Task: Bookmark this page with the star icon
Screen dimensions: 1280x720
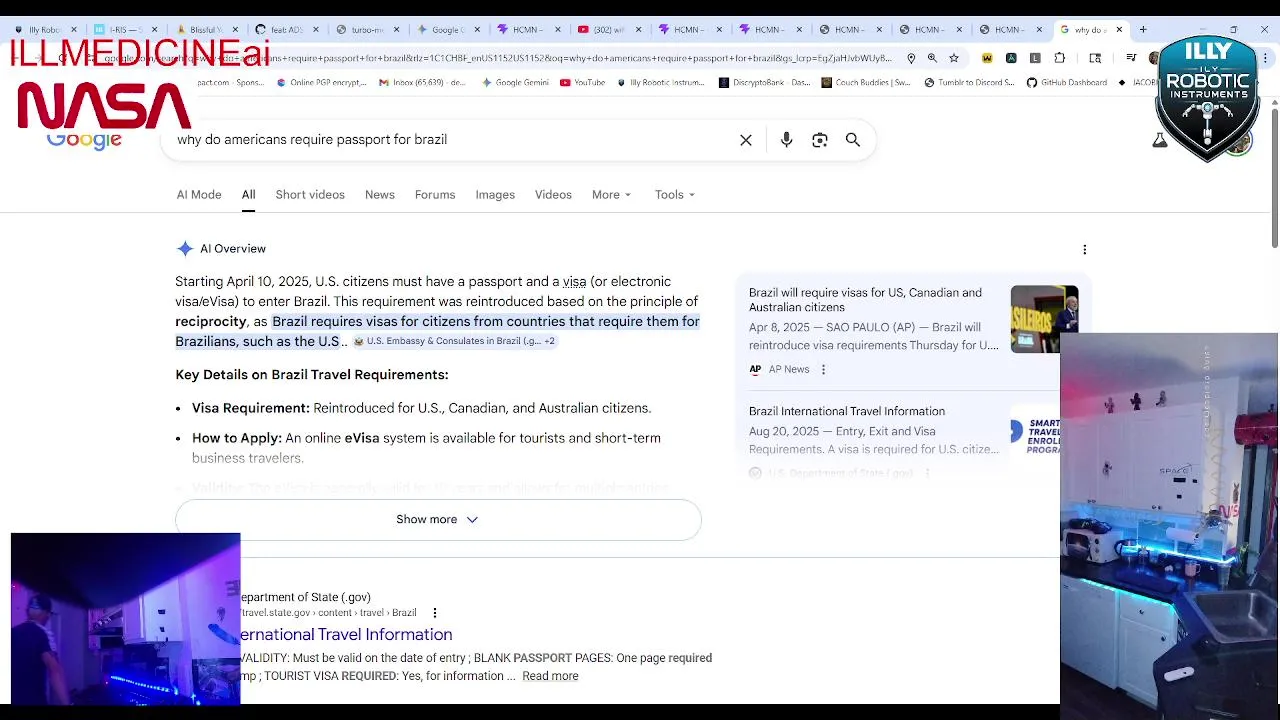Action: tap(954, 58)
